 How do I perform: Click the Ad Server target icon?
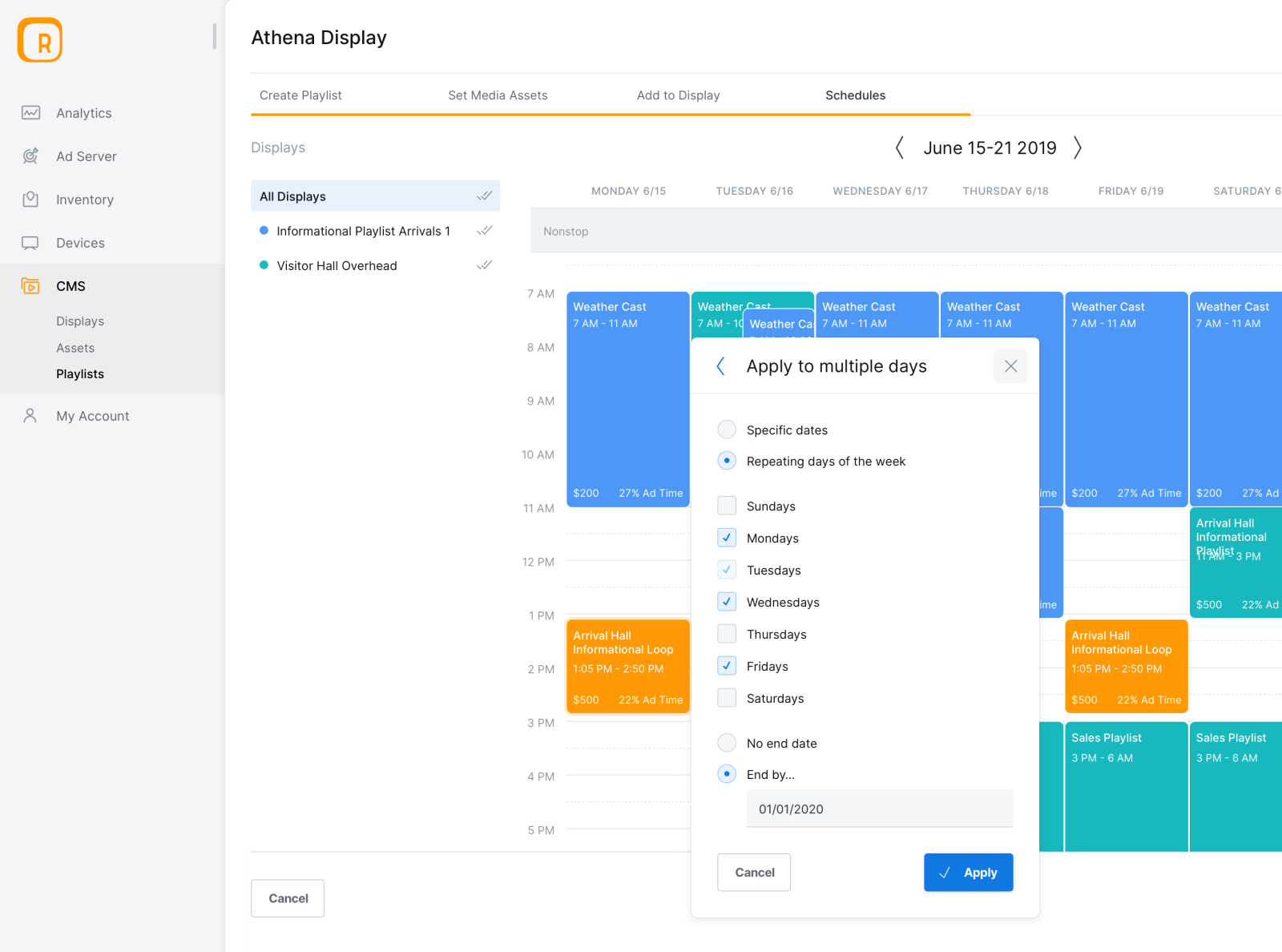(x=30, y=156)
